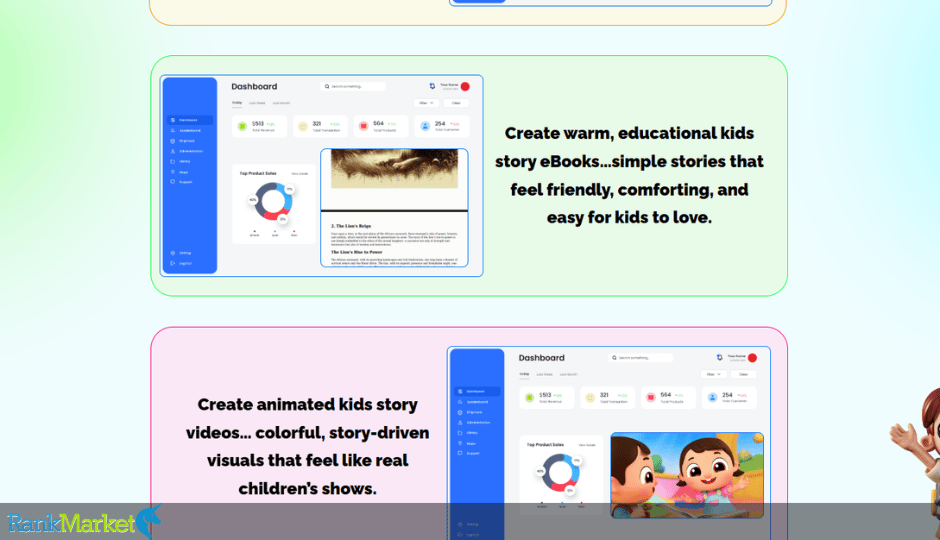Click Dashboard heading in video mockup
Image resolution: width=940 pixels, height=540 pixels.
(x=541, y=358)
